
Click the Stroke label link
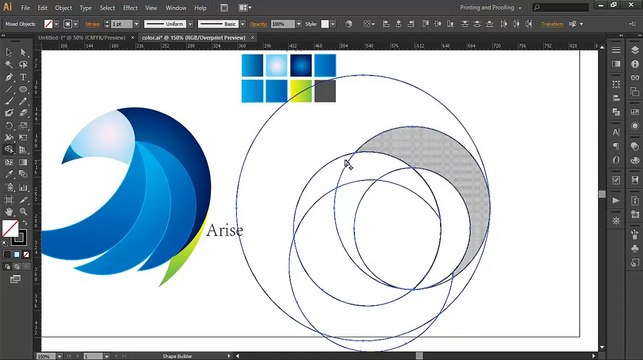[x=92, y=24]
